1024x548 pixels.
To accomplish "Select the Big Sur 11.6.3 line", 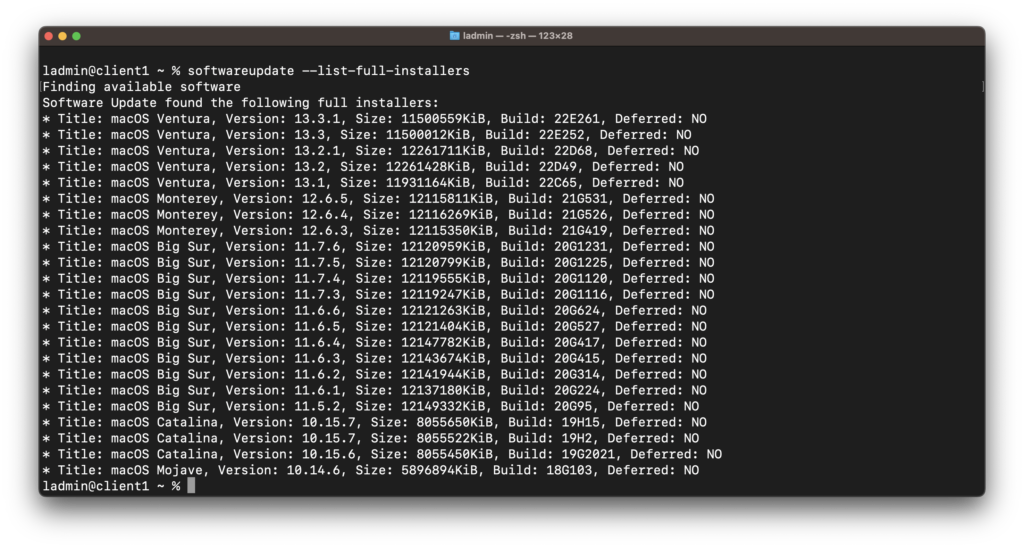I will click(x=375, y=359).
